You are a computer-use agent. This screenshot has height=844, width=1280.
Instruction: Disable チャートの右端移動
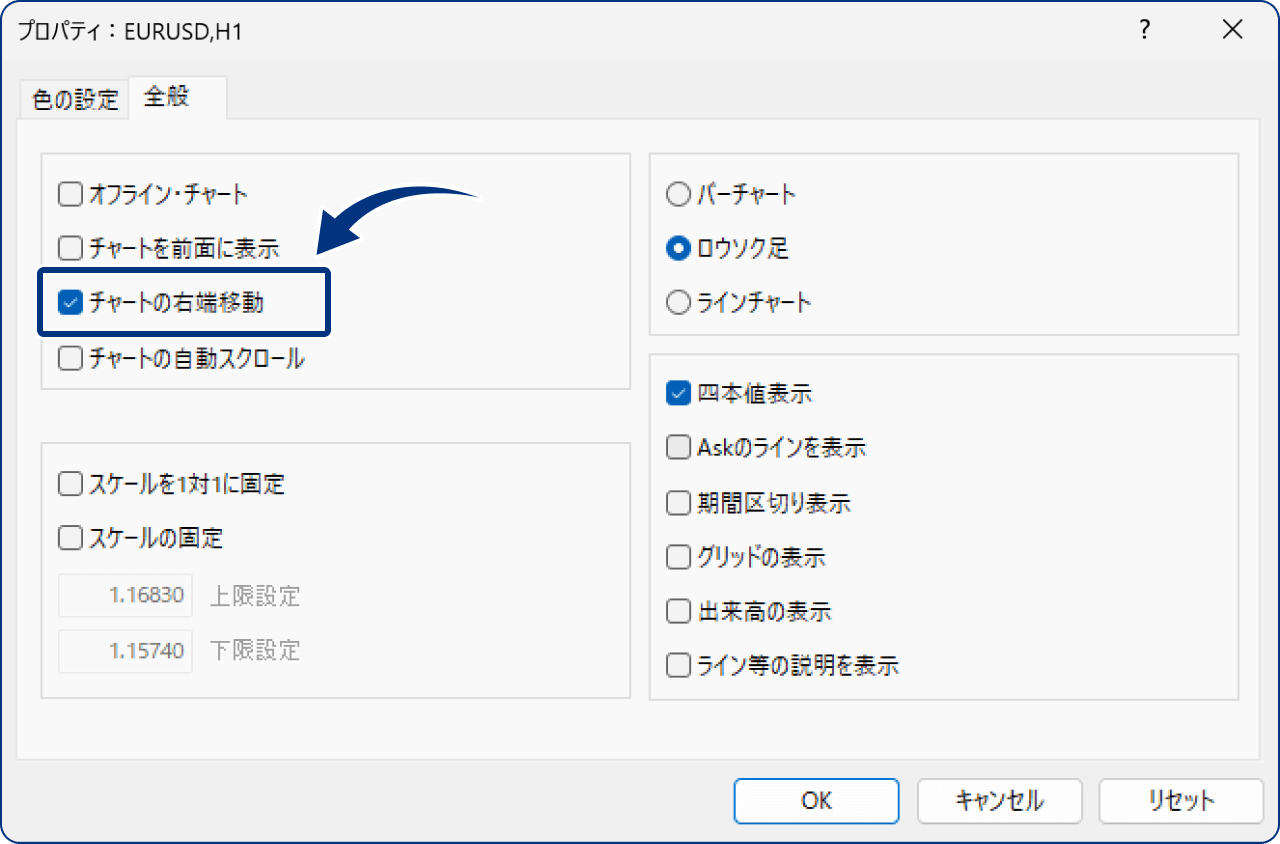click(70, 301)
